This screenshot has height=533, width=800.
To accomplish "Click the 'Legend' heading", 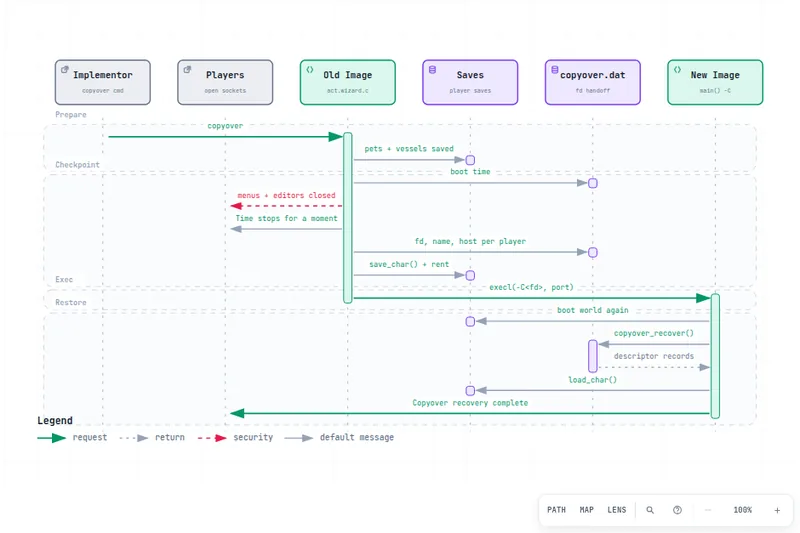I will [x=55, y=420].
